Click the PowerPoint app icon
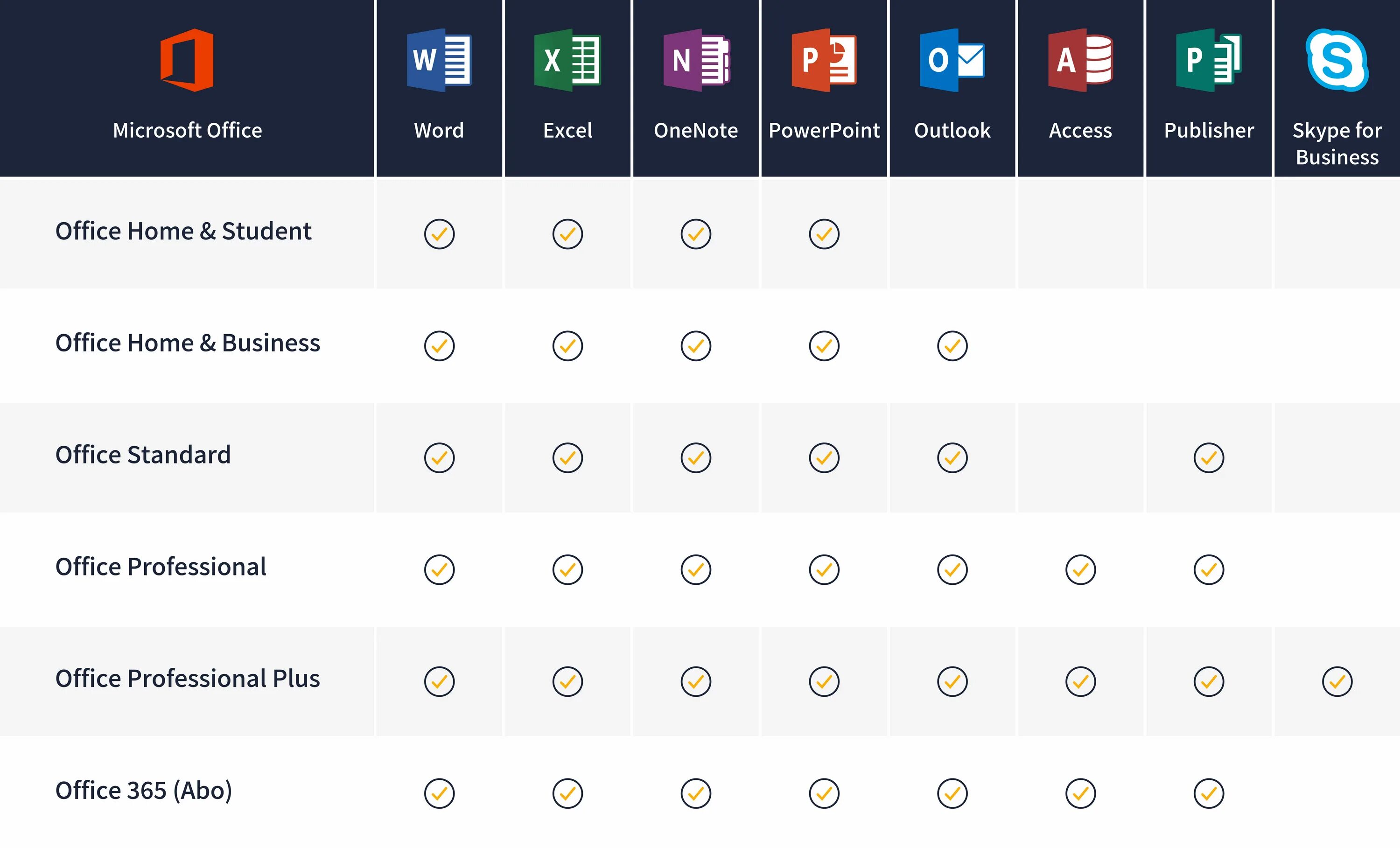The height and width of the screenshot is (848, 1400). pos(824,60)
